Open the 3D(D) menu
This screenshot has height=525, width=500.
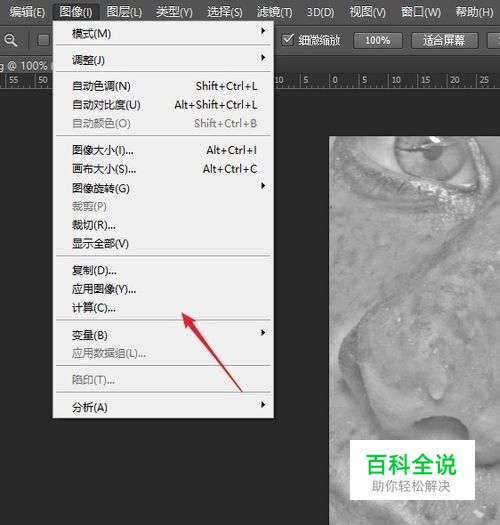320,12
